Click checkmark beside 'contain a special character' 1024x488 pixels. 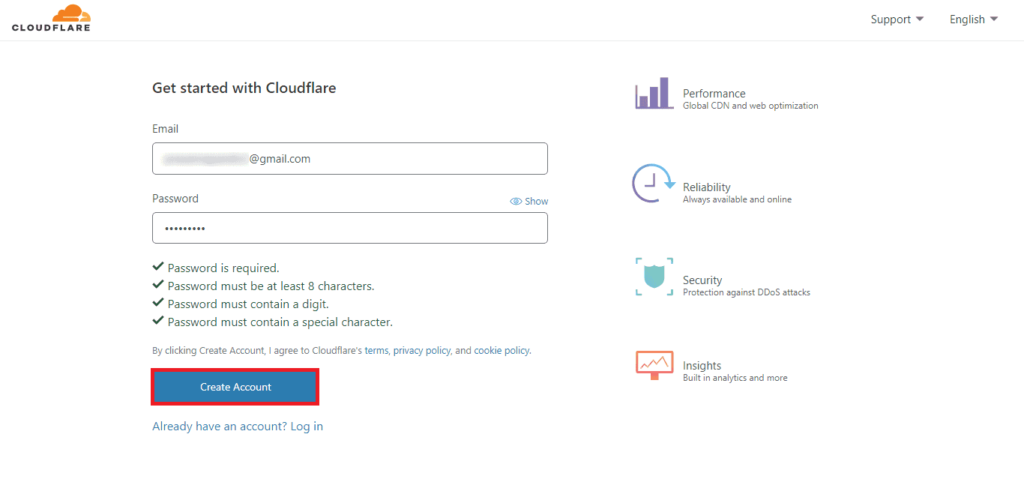[157, 321]
